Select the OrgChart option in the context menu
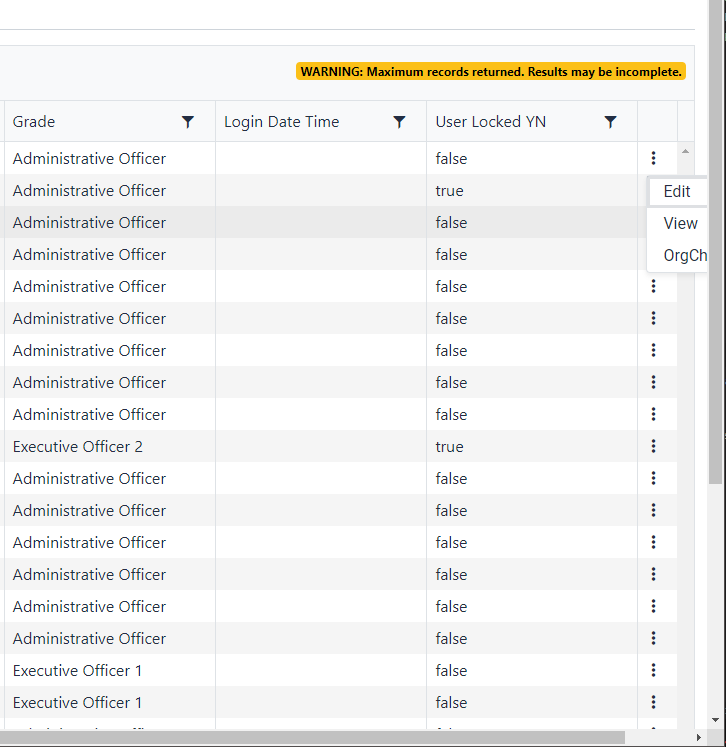 pyautogui.click(x=685, y=255)
